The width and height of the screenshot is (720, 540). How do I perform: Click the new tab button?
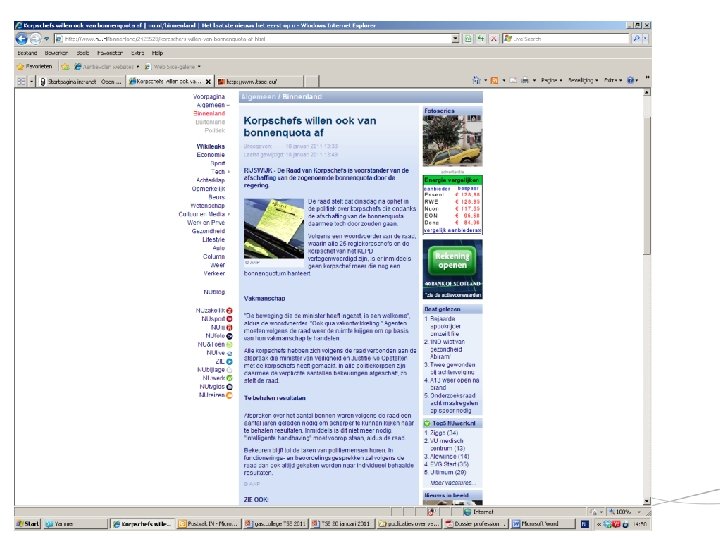[x=312, y=82]
